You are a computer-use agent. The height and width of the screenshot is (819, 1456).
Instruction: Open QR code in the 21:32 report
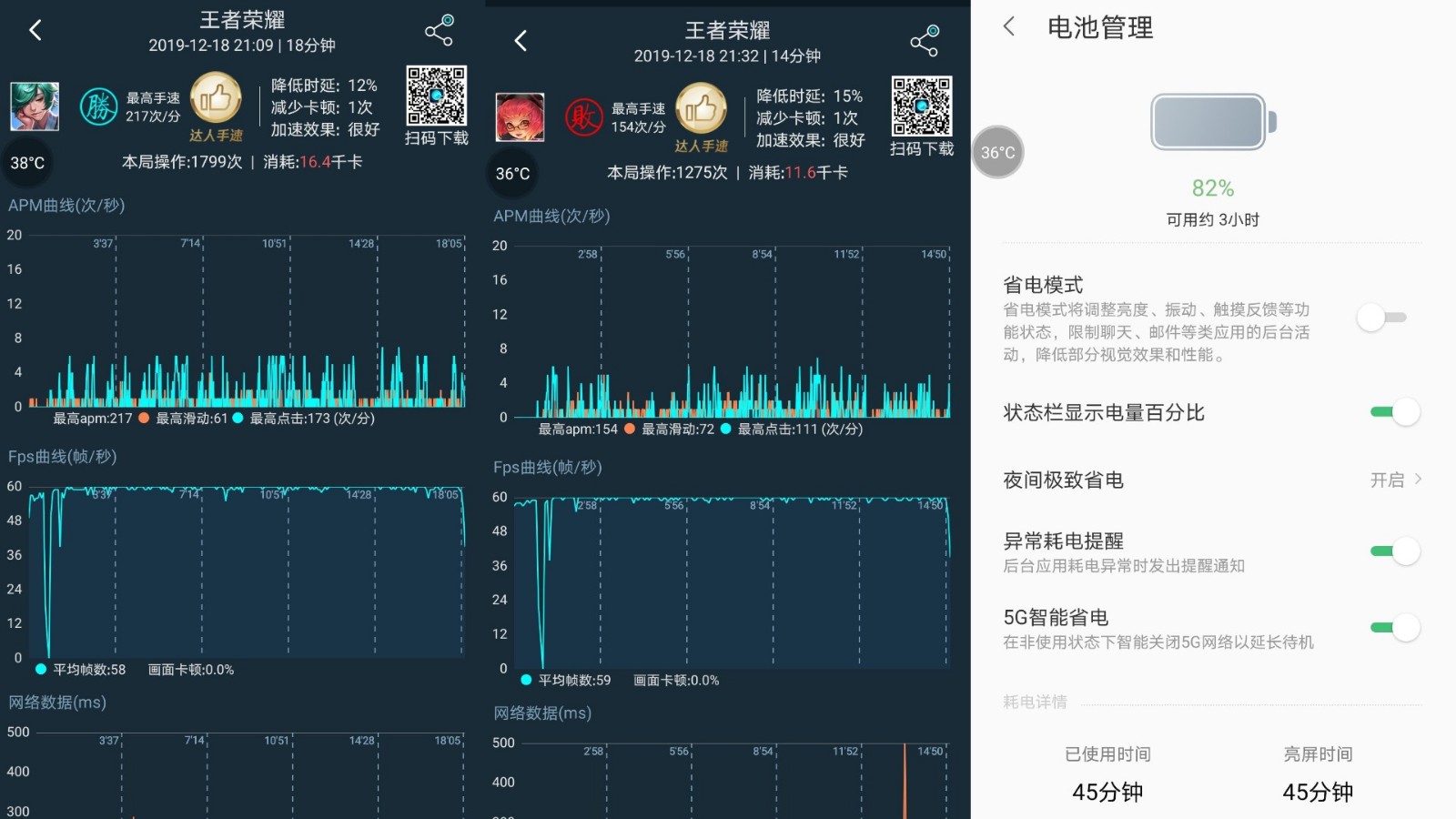click(922, 106)
